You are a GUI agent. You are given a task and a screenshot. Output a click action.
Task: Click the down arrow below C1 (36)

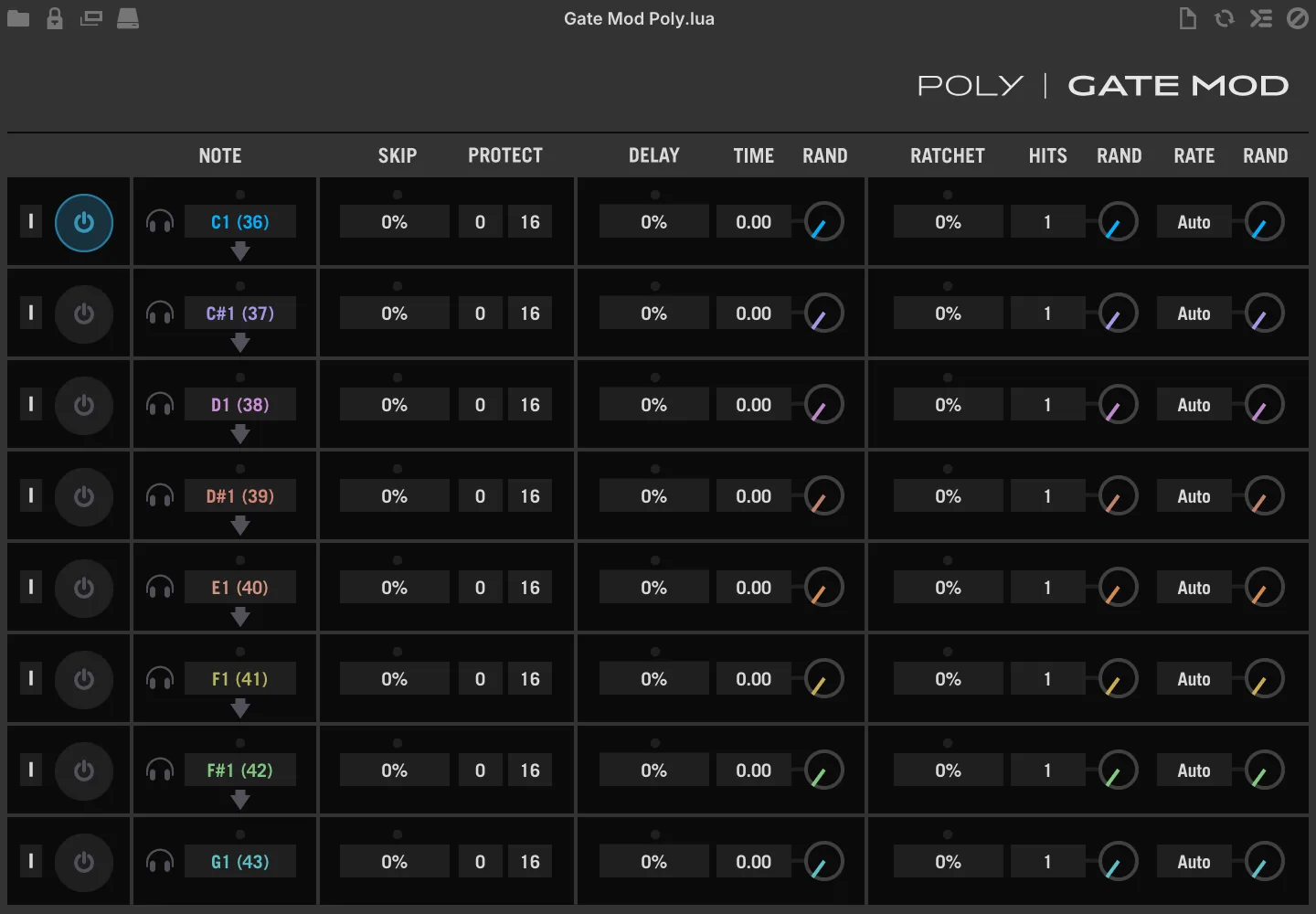240,251
